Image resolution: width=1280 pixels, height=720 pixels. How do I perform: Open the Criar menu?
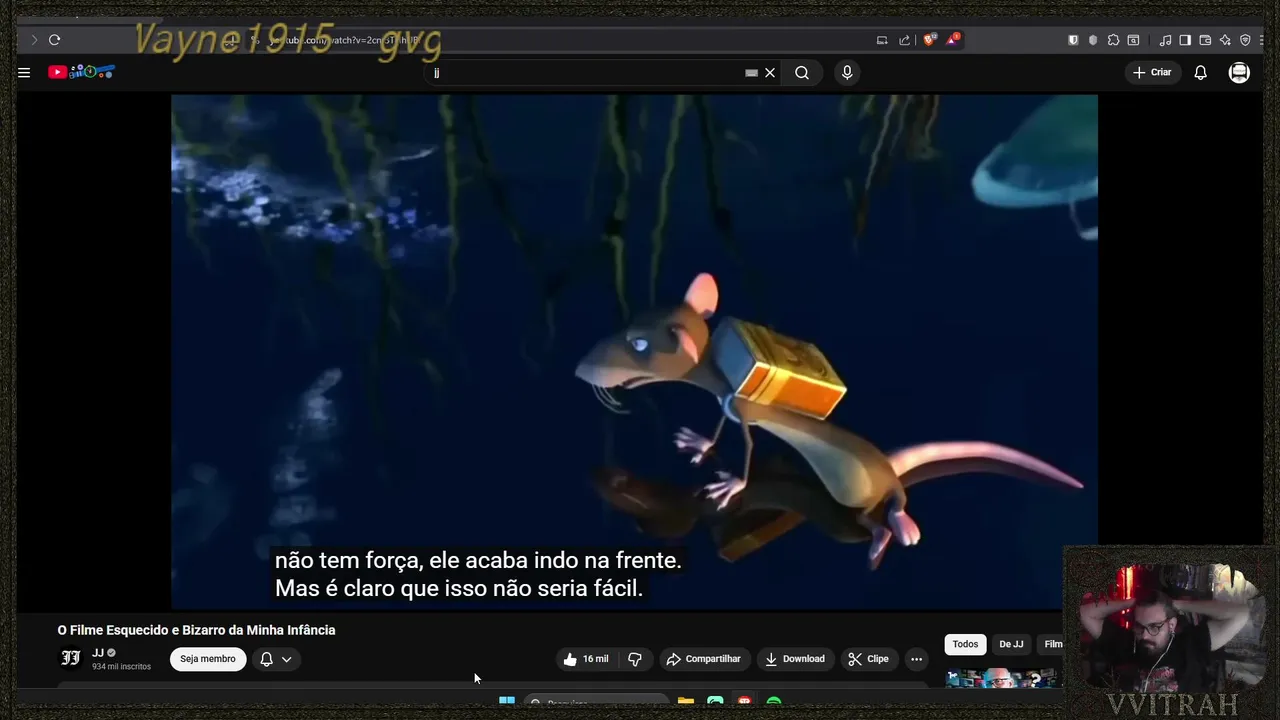tap(1152, 72)
